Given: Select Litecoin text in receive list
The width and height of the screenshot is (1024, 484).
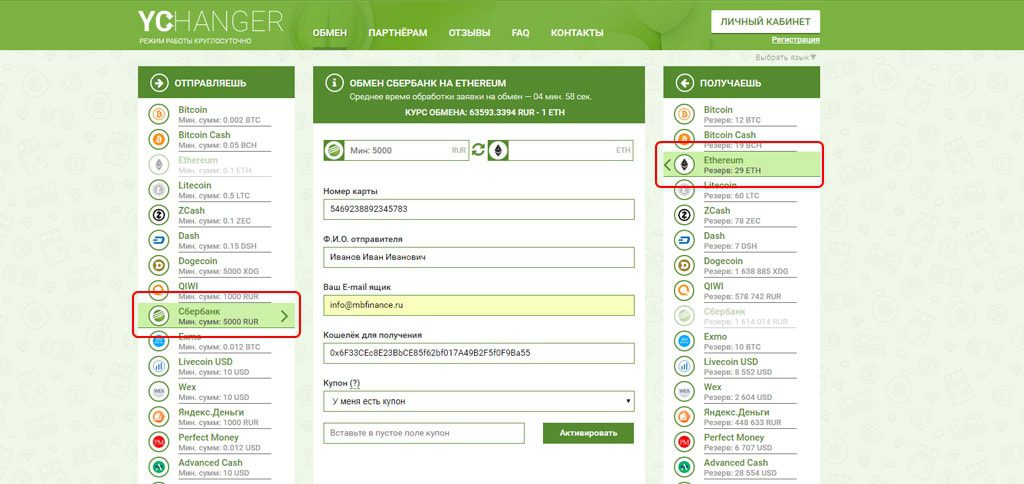Looking at the screenshot, I should coord(720,186).
